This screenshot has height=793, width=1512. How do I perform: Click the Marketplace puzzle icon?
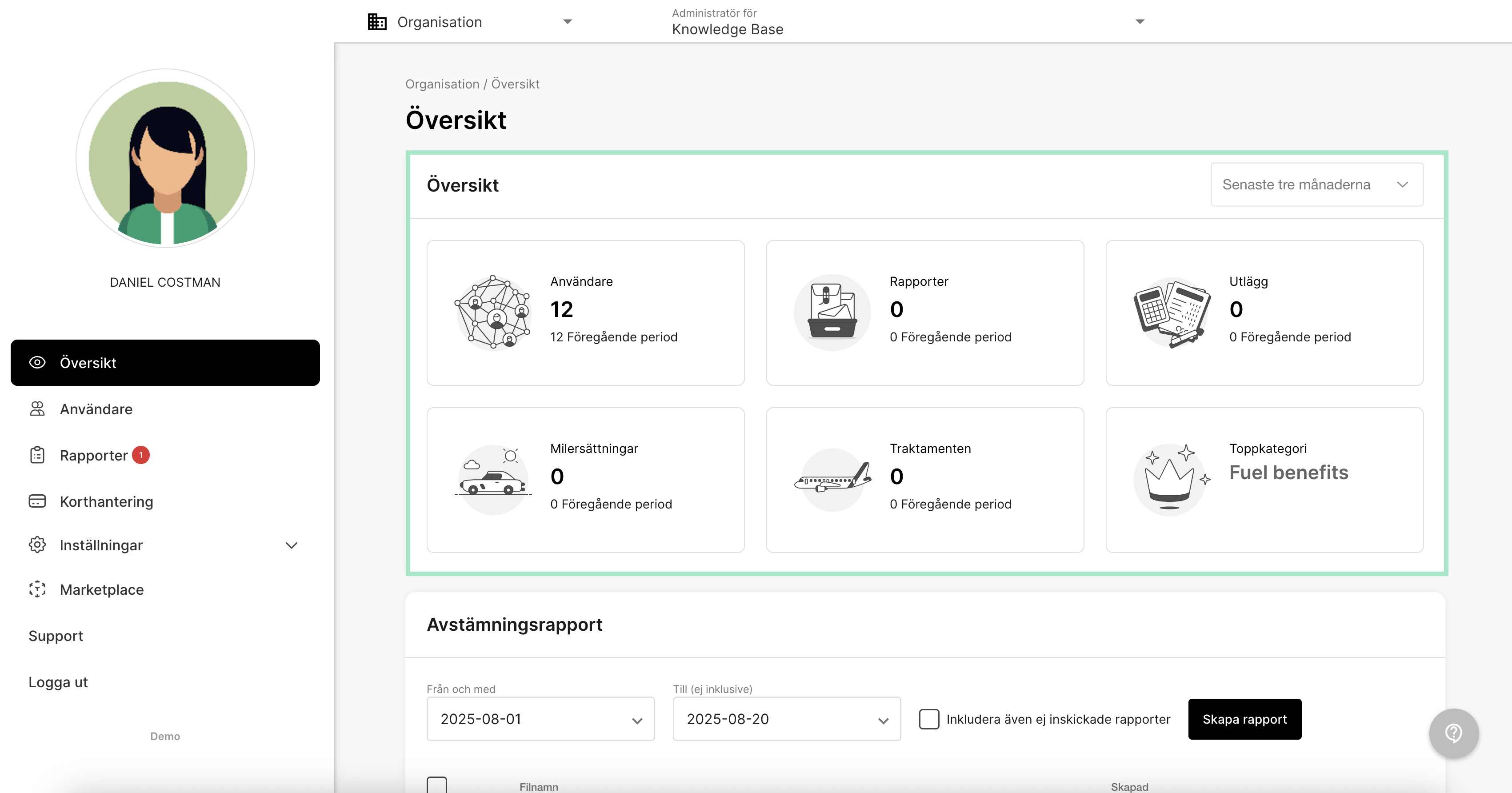(x=37, y=589)
